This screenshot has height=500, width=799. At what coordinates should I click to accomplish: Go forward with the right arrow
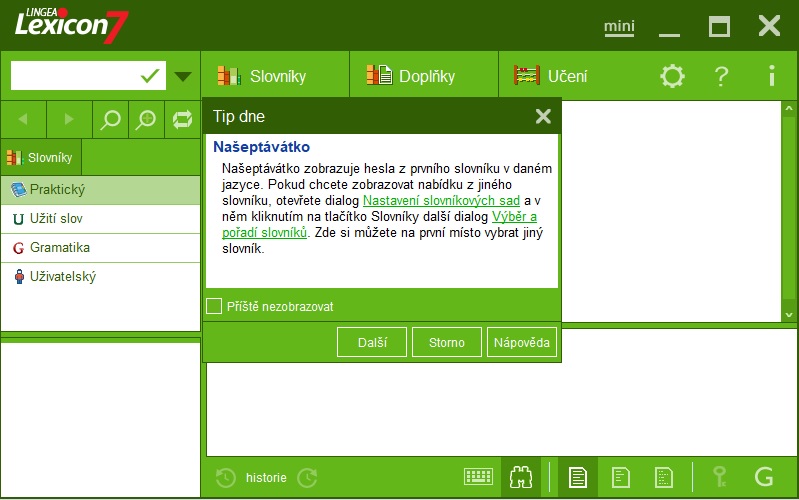click(x=69, y=119)
